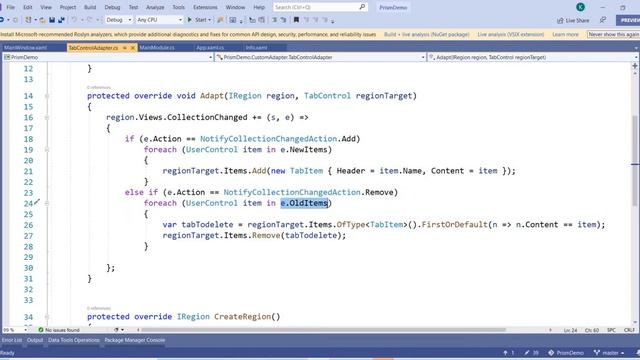Collapse CreateRegion method at line 34

47,317
